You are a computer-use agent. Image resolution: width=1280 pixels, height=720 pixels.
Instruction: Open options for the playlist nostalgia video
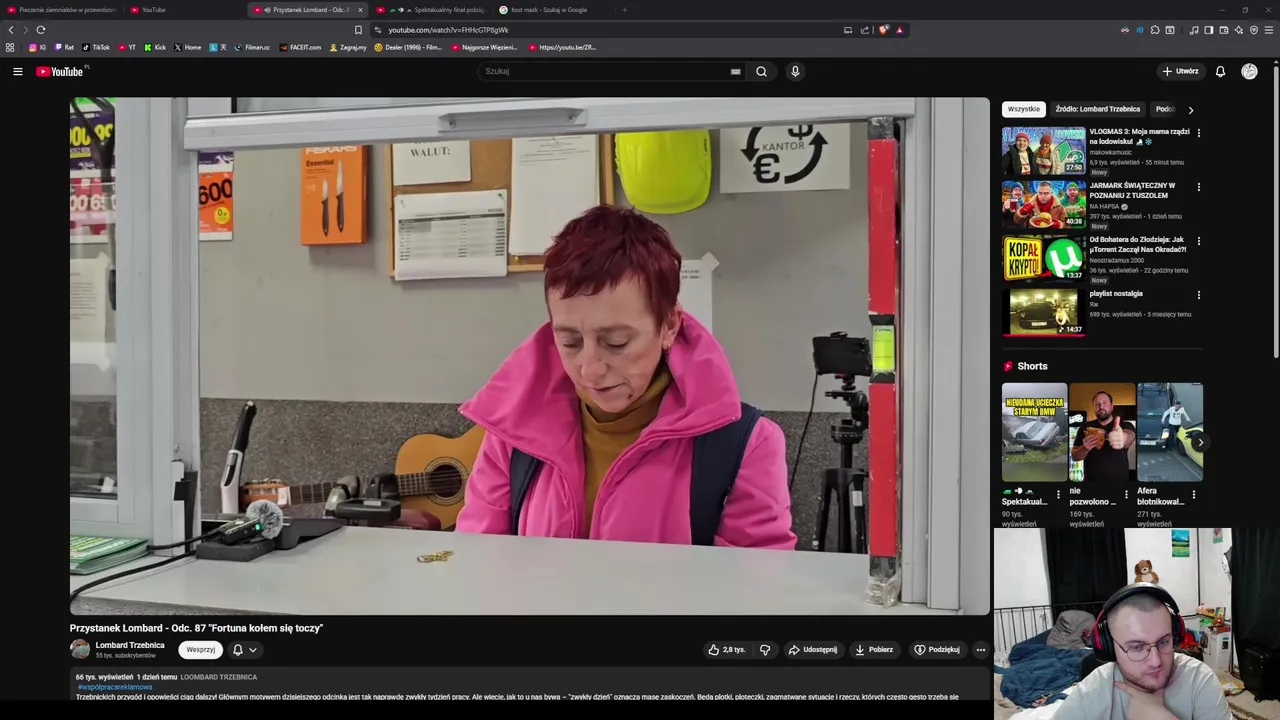[1198, 294]
